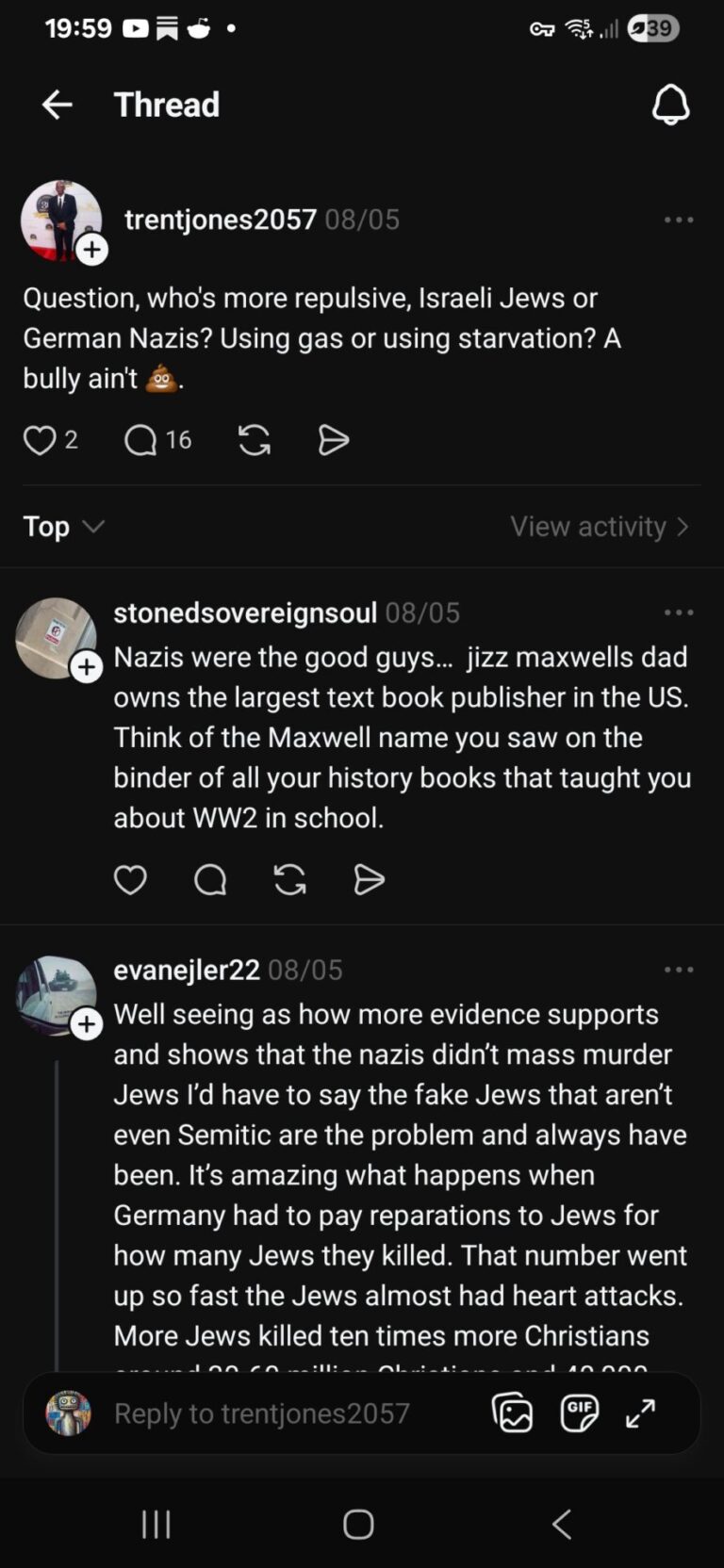
Task: Attach an image in reply box
Action: [x=512, y=1413]
